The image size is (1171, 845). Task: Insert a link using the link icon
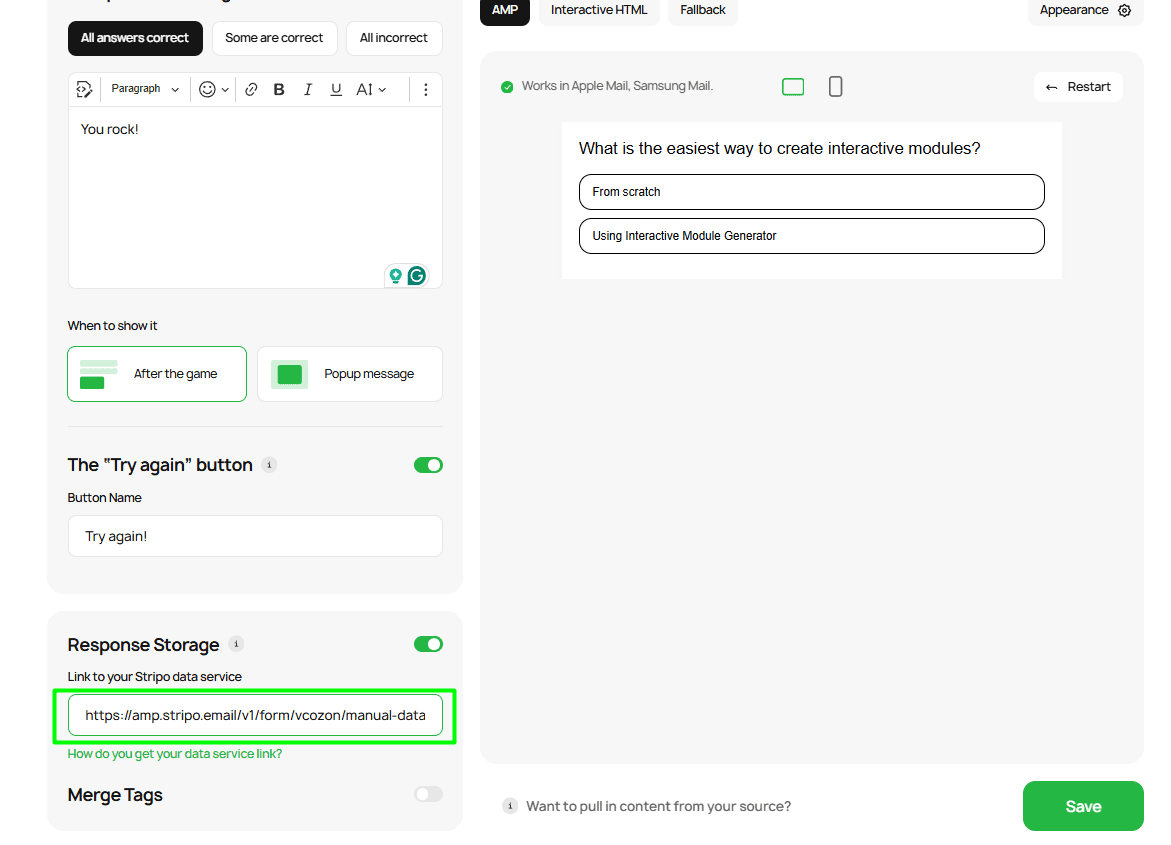[x=251, y=90]
